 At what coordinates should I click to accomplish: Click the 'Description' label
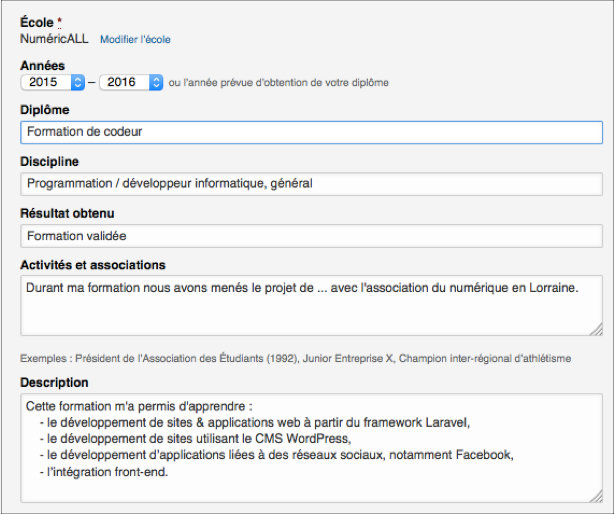coord(54,382)
